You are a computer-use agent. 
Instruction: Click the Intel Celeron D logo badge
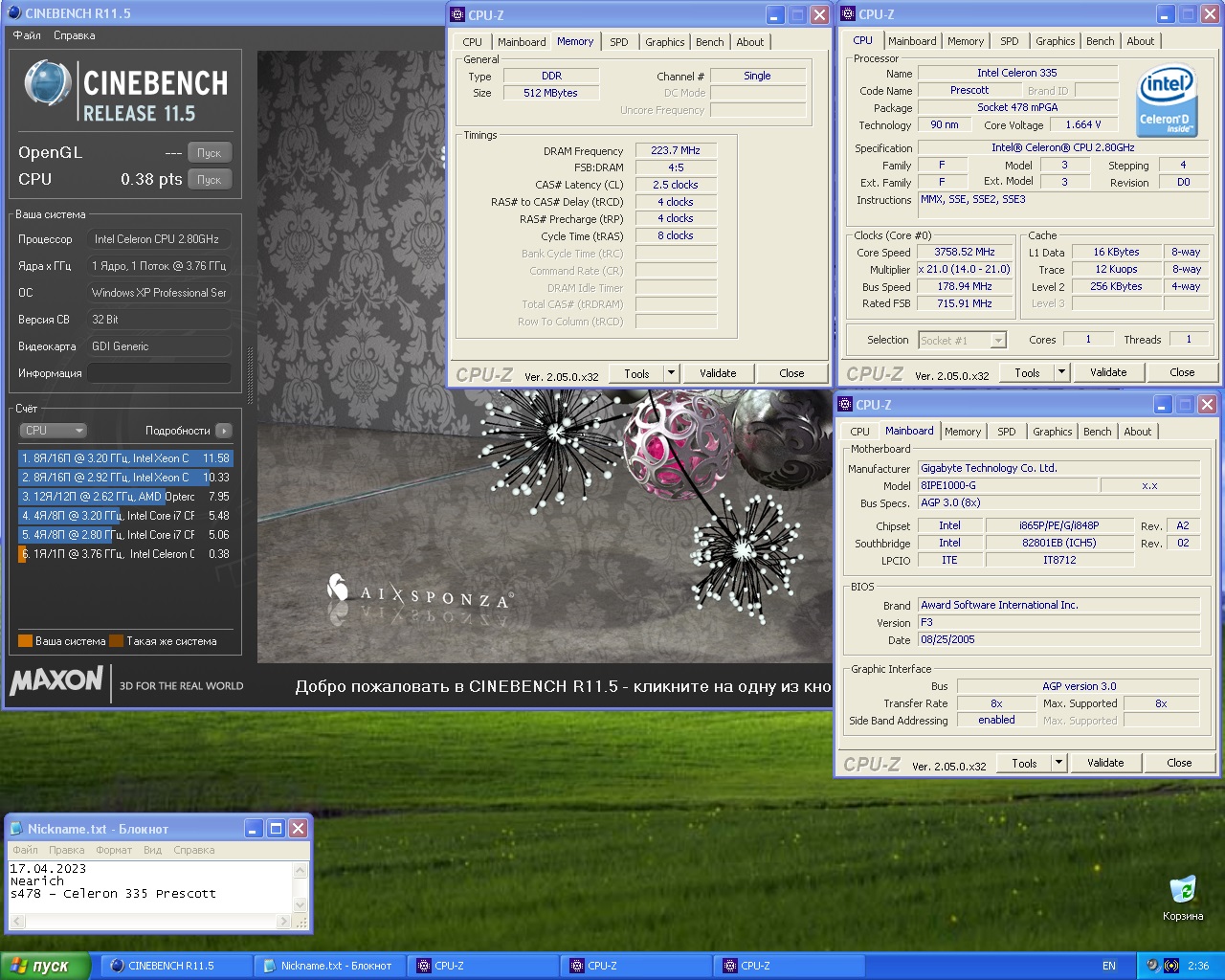coord(1166,100)
